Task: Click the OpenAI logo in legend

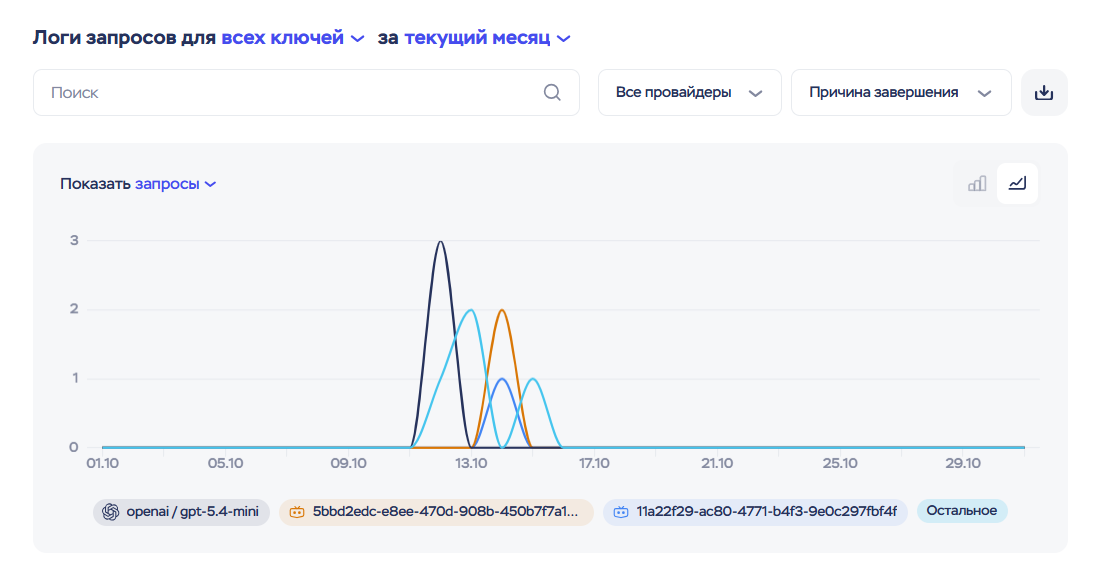Action: point(110,512)
